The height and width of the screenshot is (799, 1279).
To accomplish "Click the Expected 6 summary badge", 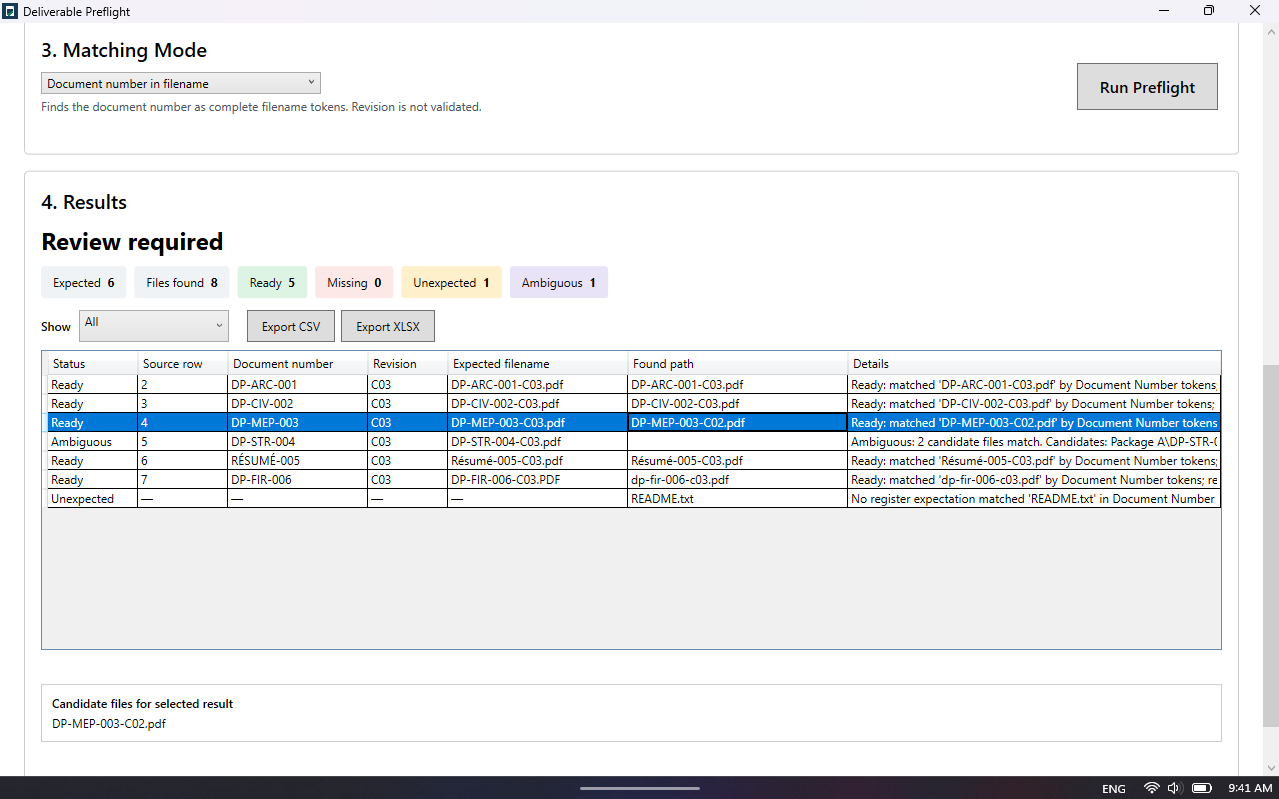I will [84, 283].
